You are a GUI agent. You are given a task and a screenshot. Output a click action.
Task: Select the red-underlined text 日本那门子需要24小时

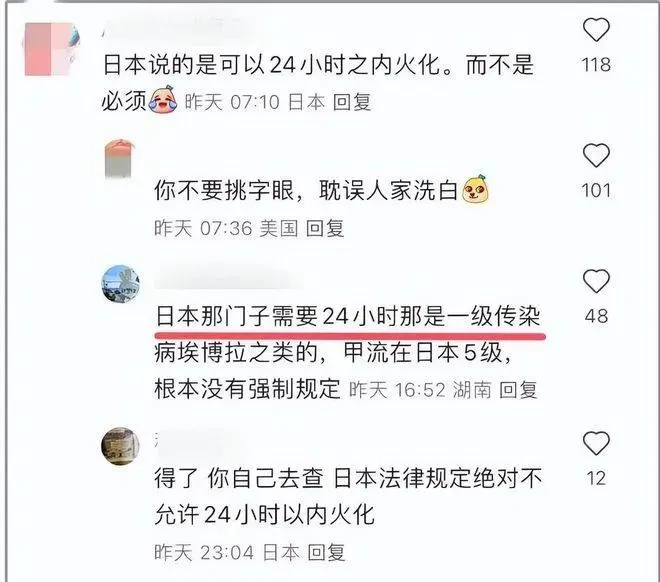277,316
